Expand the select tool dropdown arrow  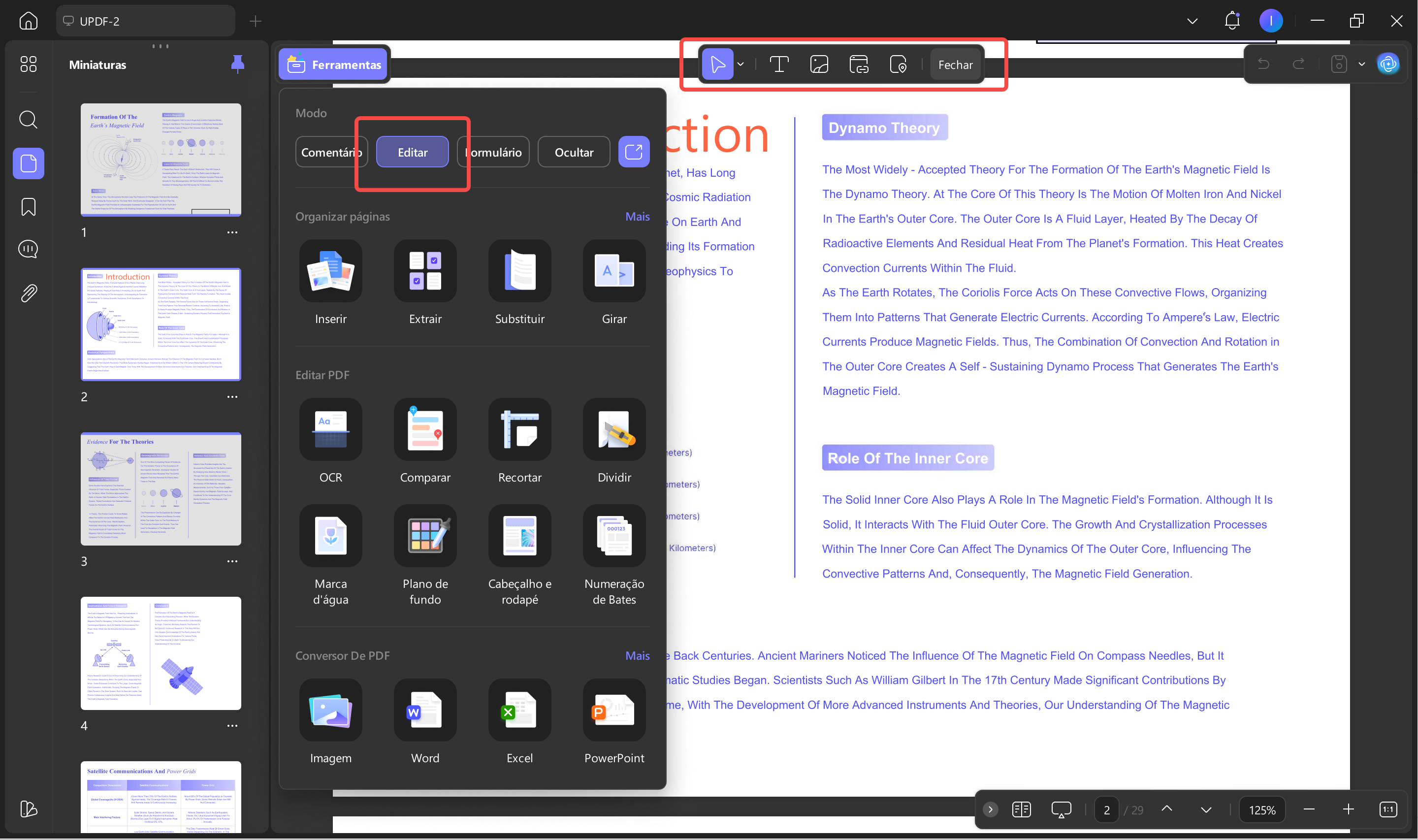tap(741, 65)
